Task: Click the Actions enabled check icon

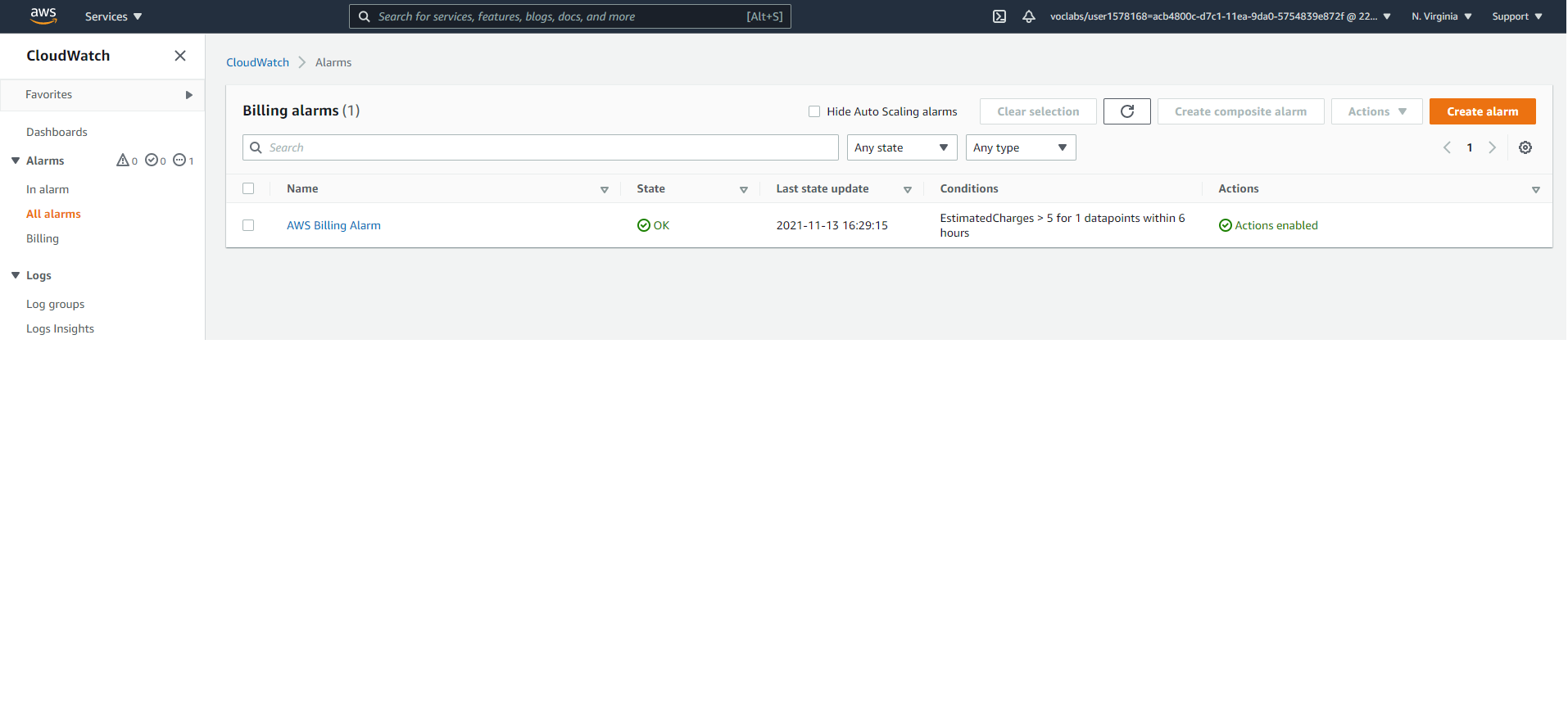Action: (1226, 225)
